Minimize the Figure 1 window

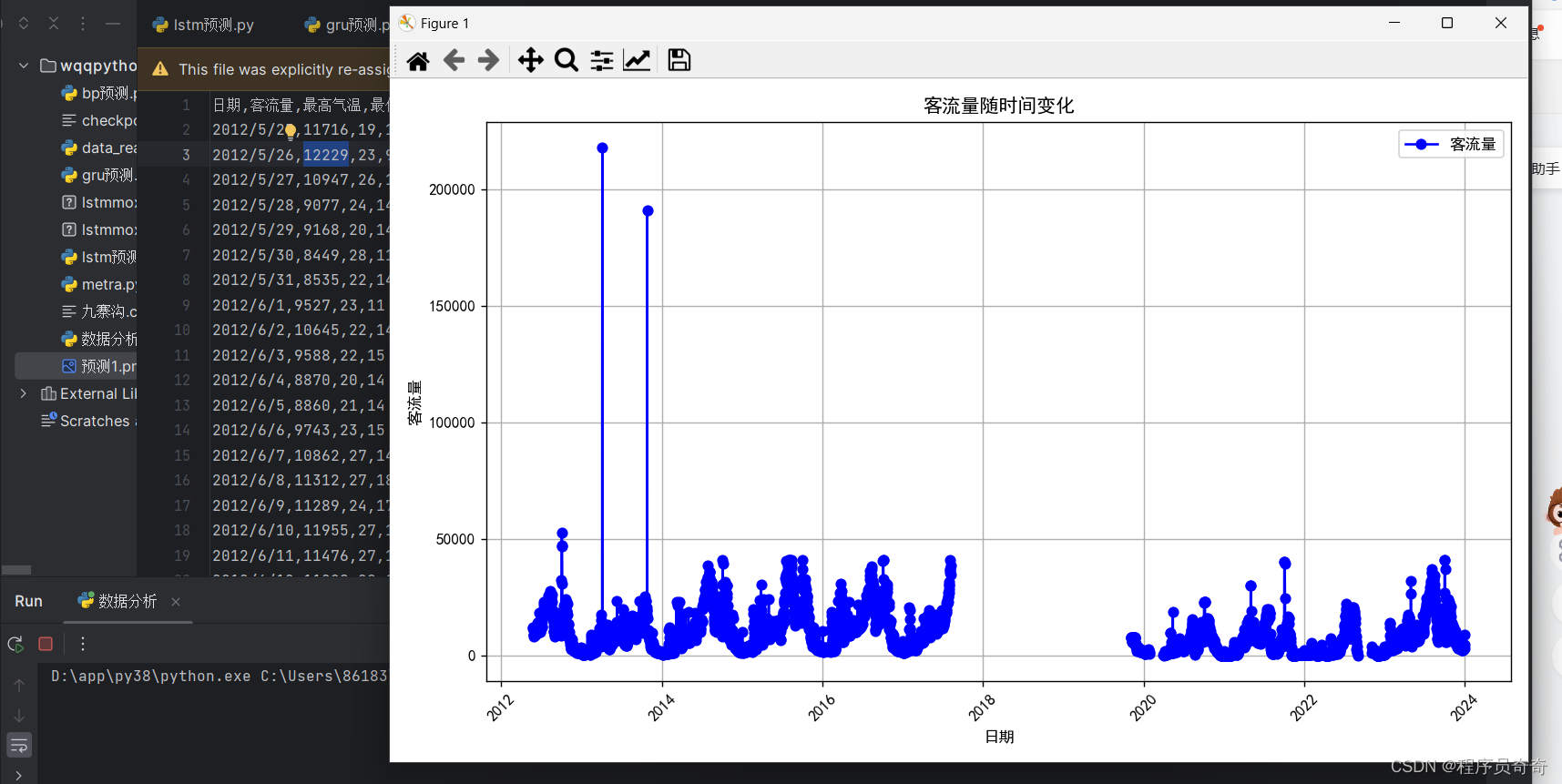(x=1394, y=23)
